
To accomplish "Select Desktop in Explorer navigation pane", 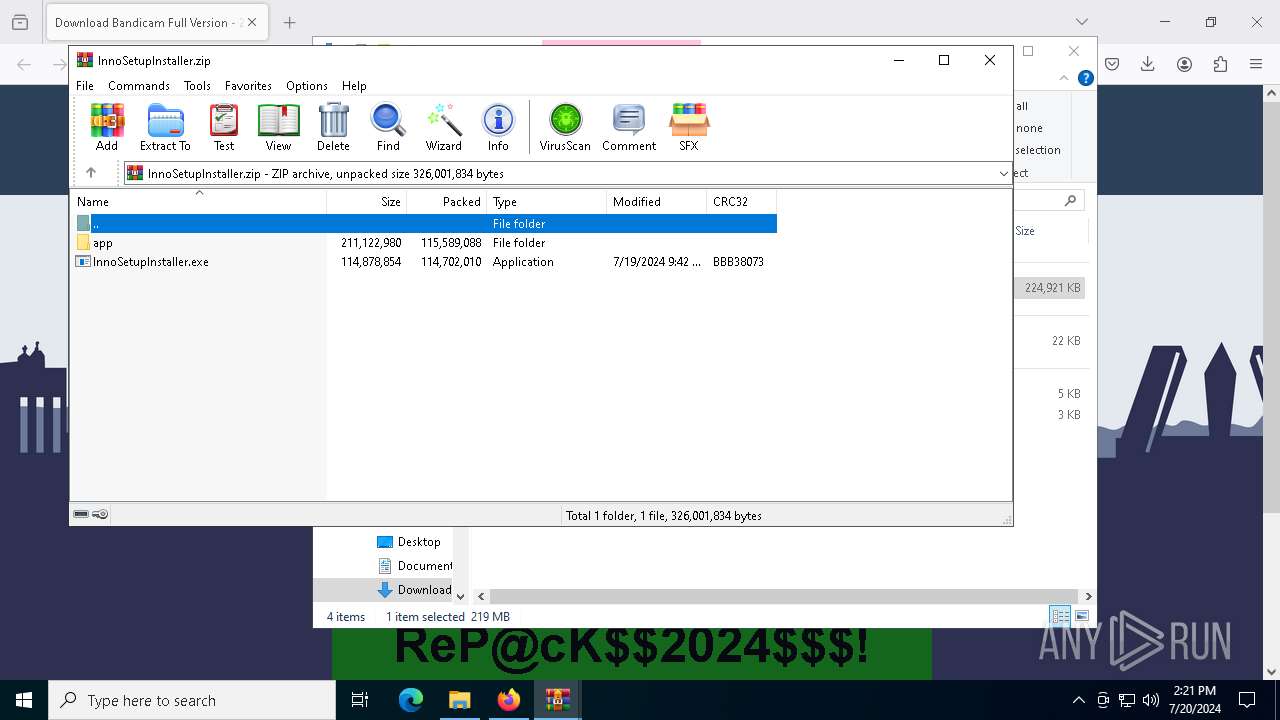I will 409,542.
